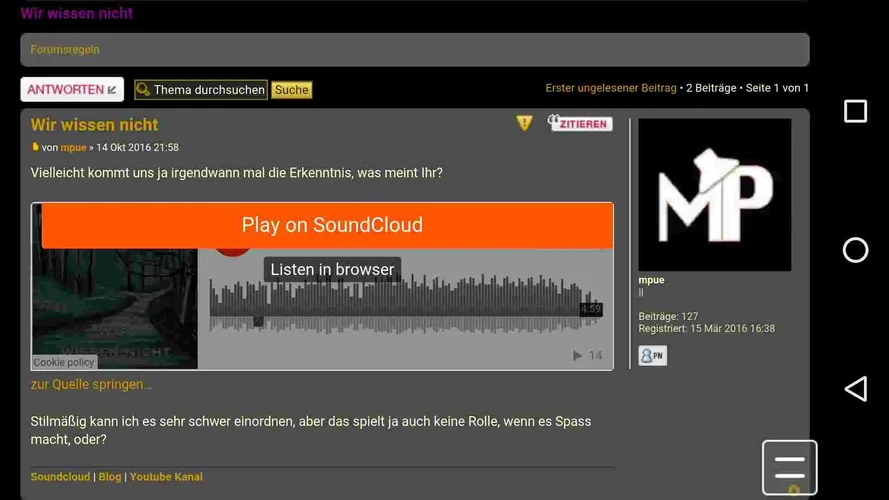Open the Youtube Kanal signature link
This screenshot has width=889, height=500.
pyautogui.click(x=166, y=477)
